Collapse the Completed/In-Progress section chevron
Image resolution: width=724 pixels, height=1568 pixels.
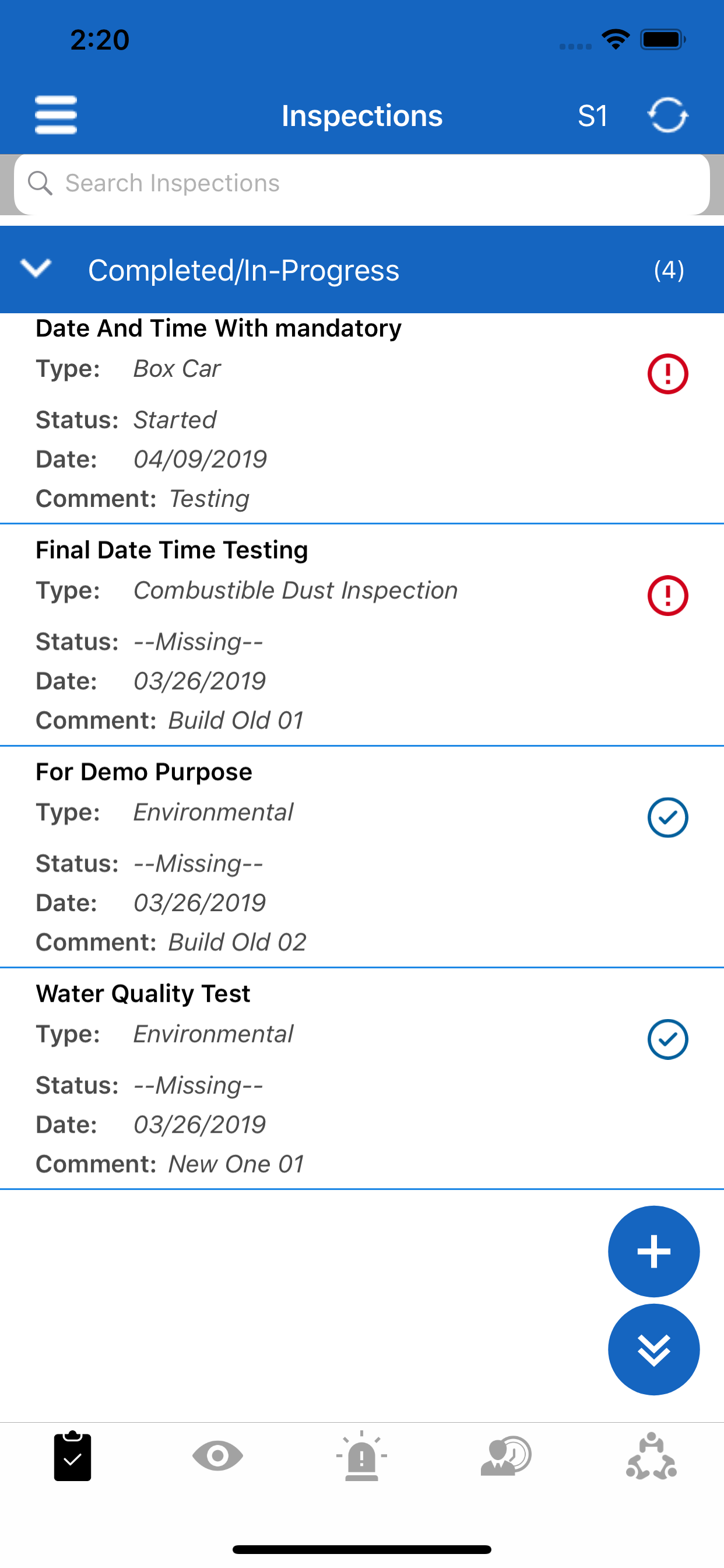pos(36,268)
